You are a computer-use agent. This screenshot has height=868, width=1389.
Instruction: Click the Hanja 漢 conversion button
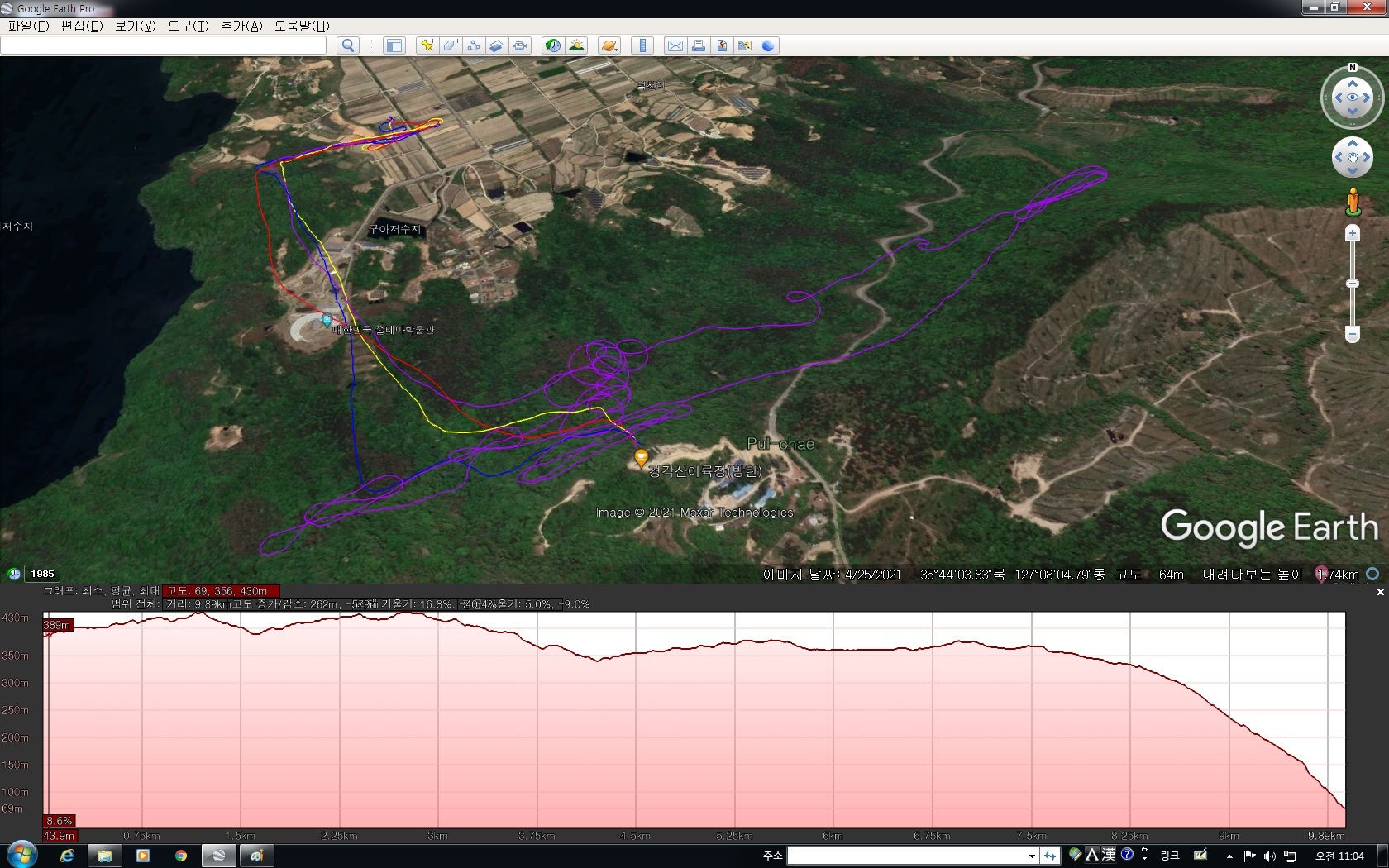point(1108,855)
